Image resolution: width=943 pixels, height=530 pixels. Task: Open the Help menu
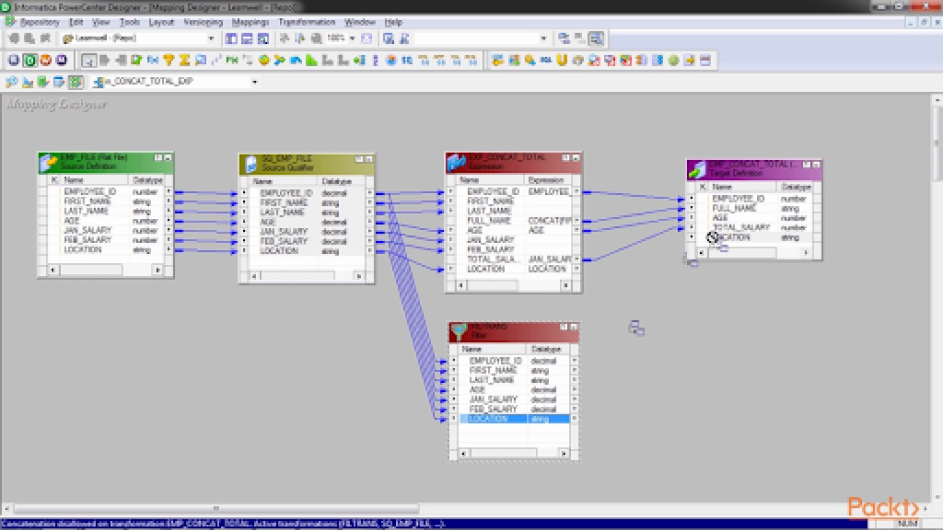pos(393,22)
